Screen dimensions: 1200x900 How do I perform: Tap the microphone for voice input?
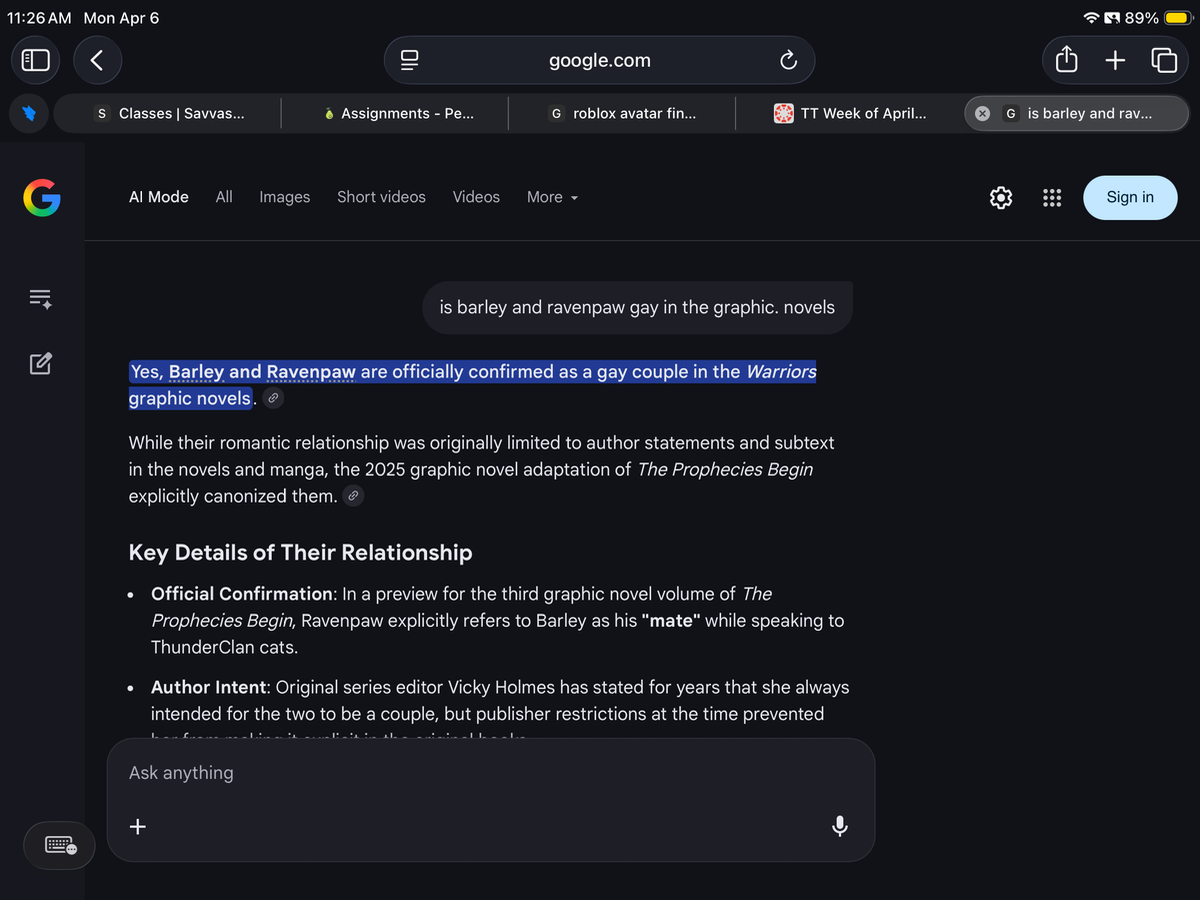coord(840,826)
